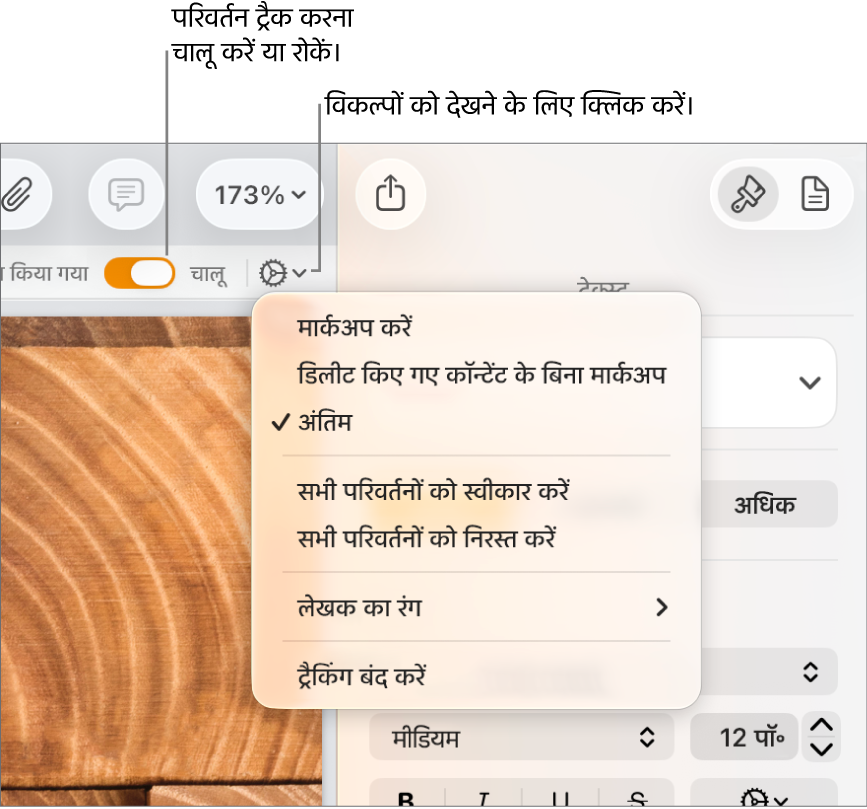
Task: Toggle the change tracking switch
Action: [x=139, y=273]
